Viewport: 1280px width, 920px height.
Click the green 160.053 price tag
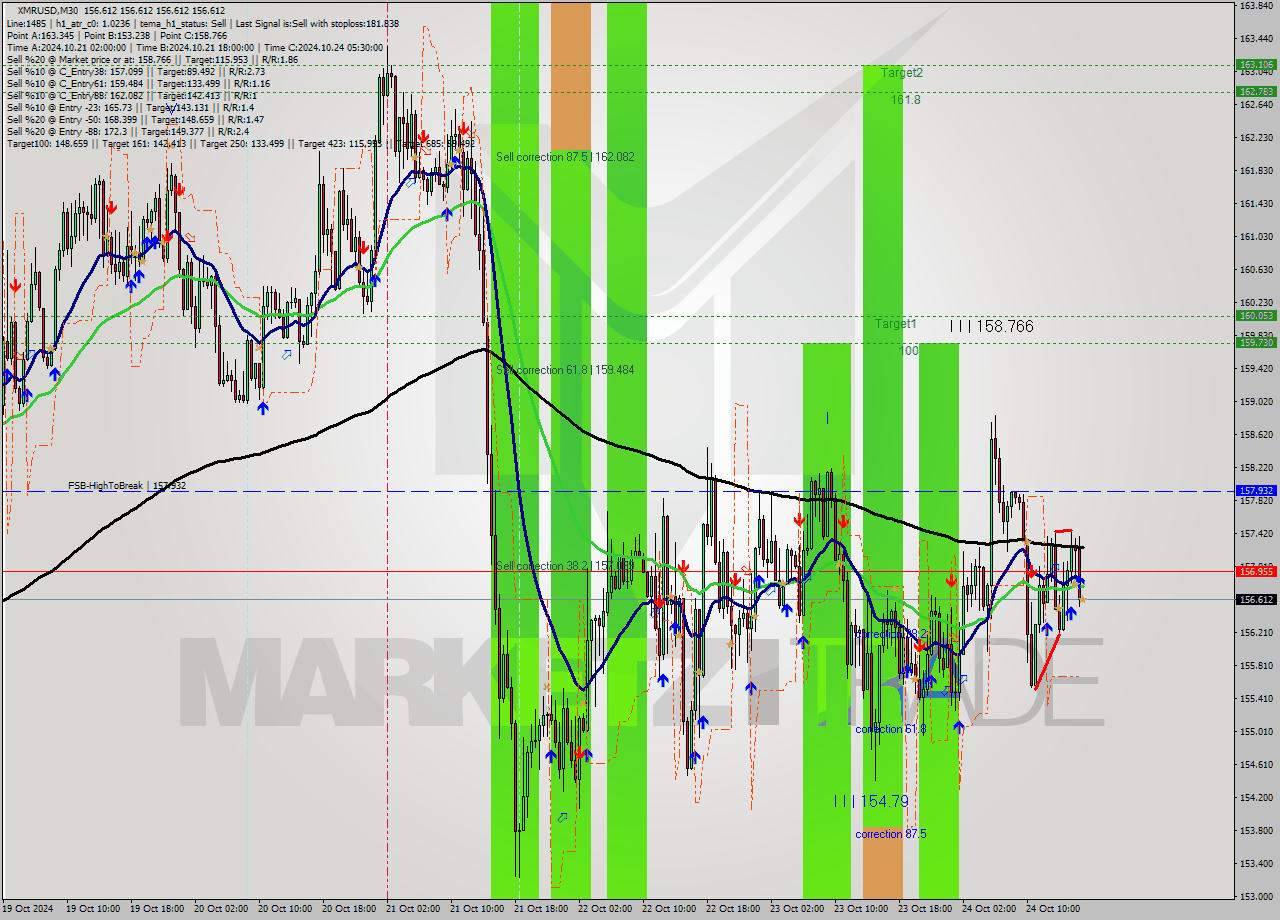1255,315
